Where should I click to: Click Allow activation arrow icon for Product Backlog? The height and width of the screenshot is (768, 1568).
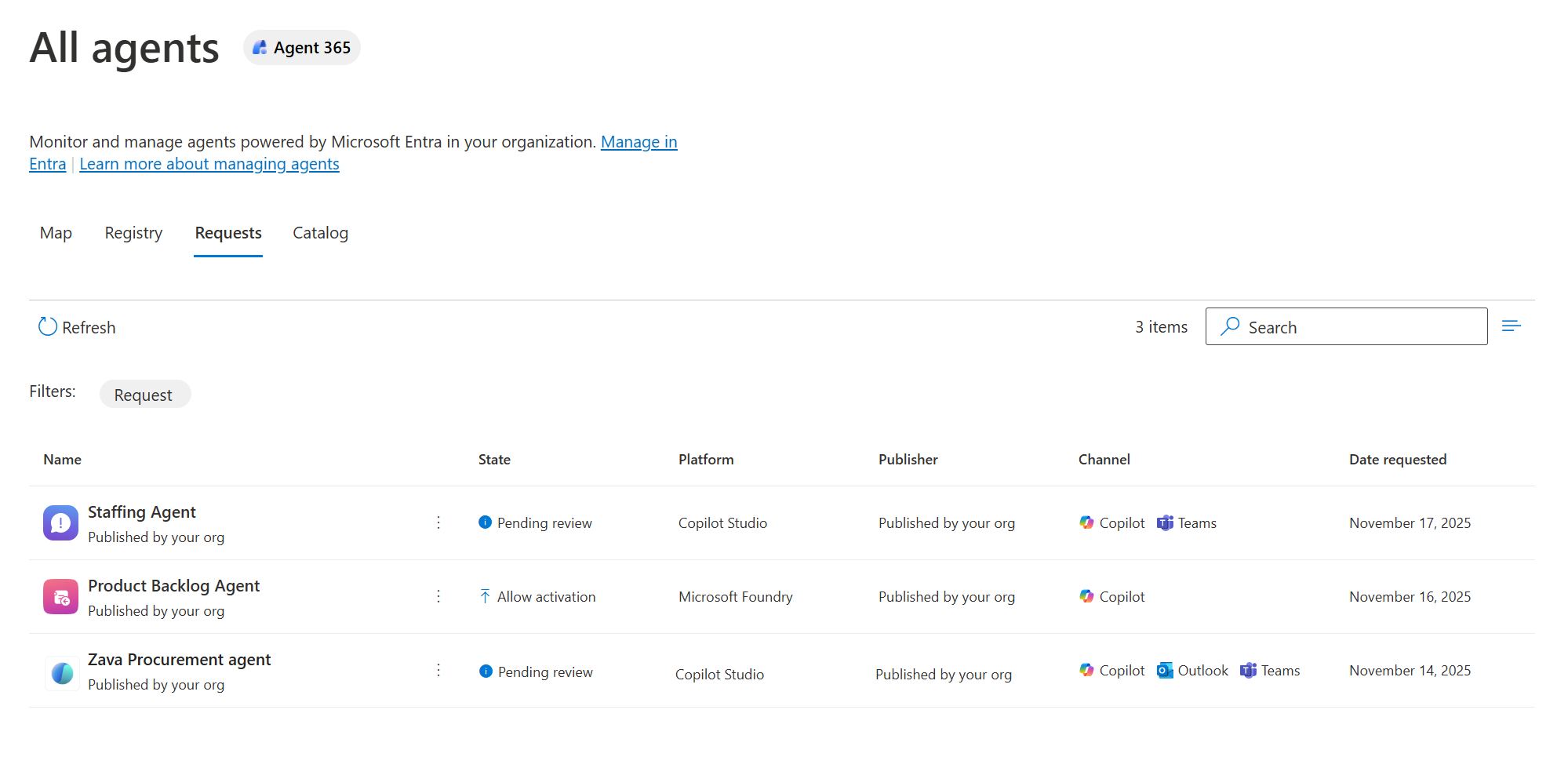[x=485, y=596]
